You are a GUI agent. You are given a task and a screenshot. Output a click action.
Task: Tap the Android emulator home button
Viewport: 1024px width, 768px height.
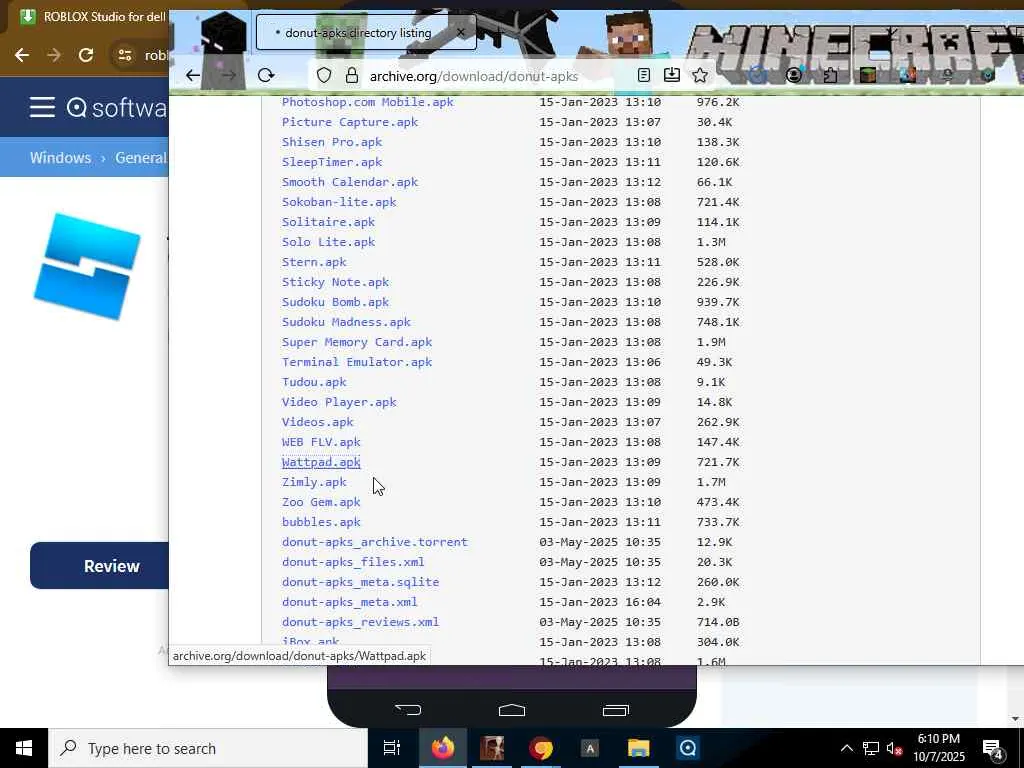tap(512, 710)
